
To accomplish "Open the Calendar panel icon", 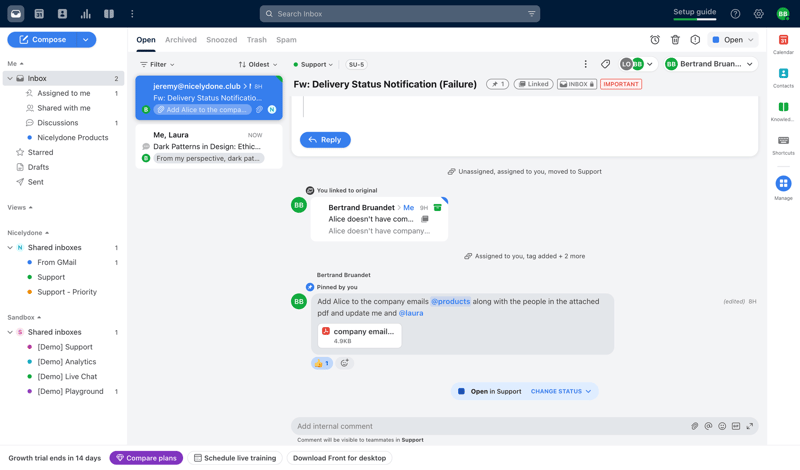I will tap(783, 44).
